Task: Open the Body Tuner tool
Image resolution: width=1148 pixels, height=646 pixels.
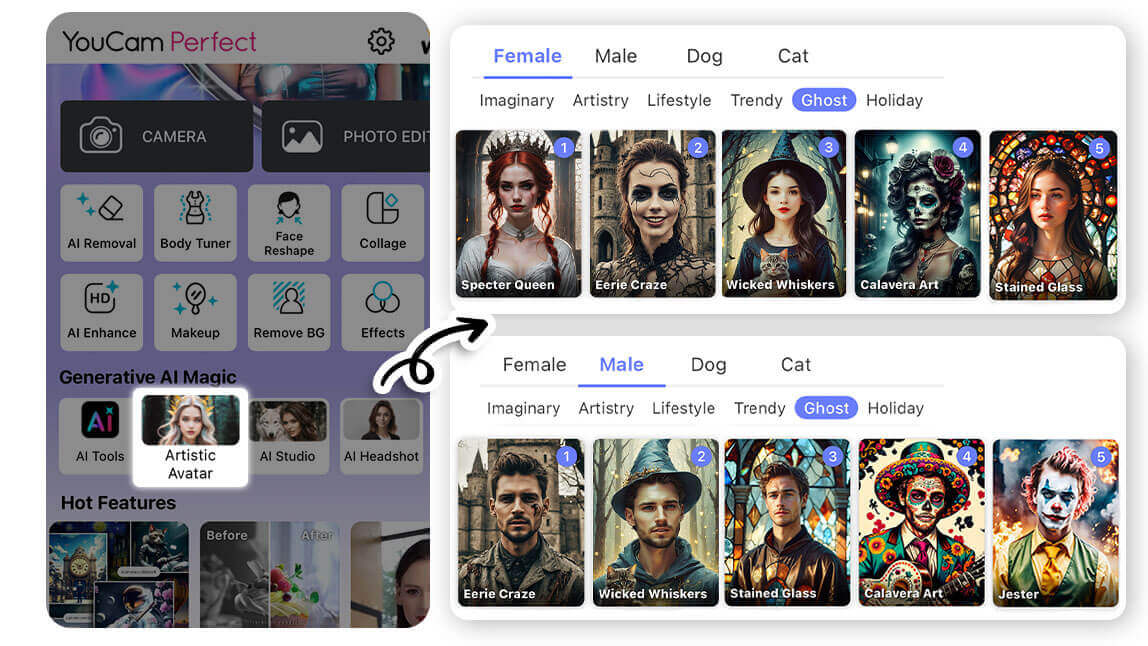Action: coord(195,222)
